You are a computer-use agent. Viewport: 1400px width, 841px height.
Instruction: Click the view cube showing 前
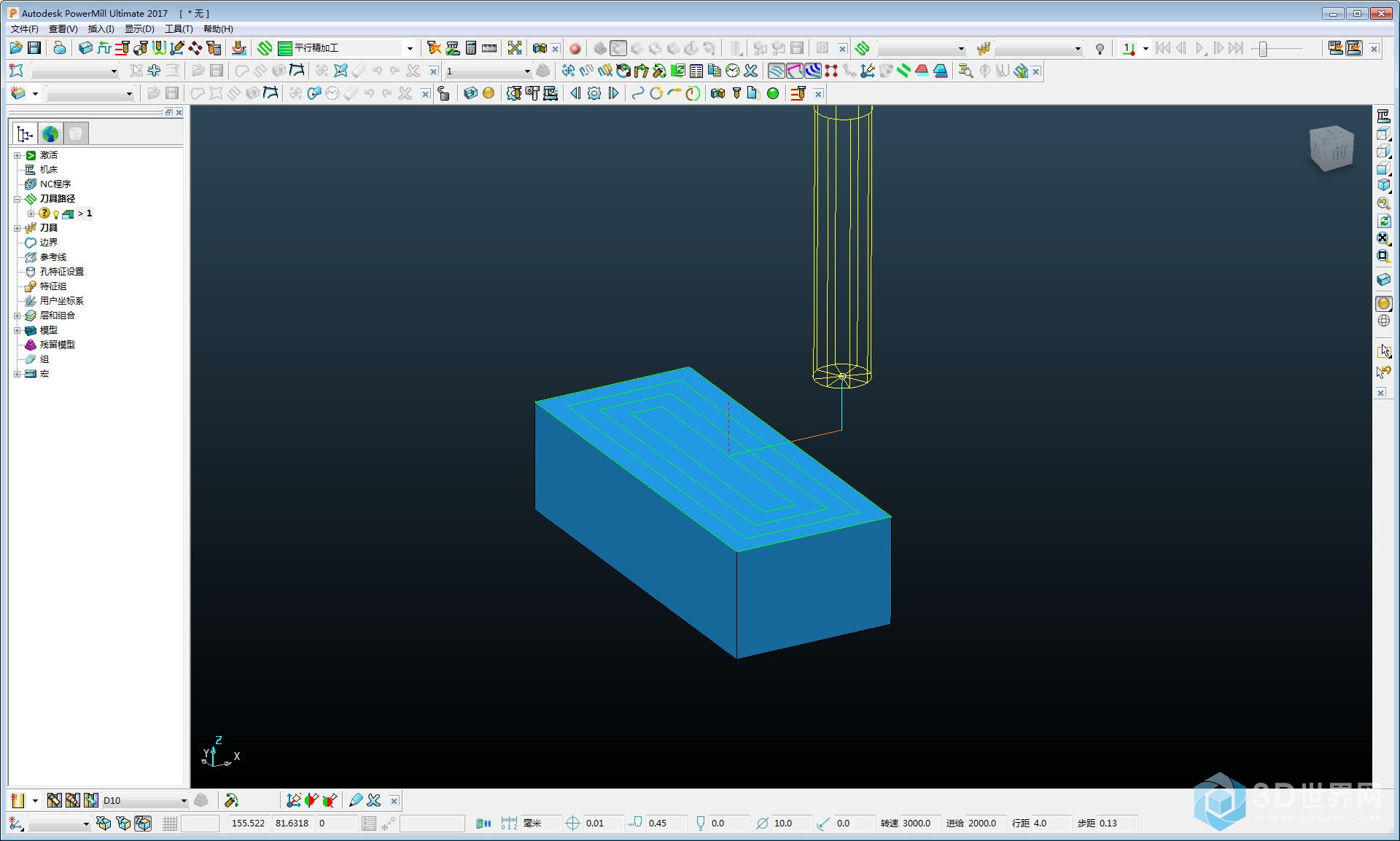point(1331,149)
